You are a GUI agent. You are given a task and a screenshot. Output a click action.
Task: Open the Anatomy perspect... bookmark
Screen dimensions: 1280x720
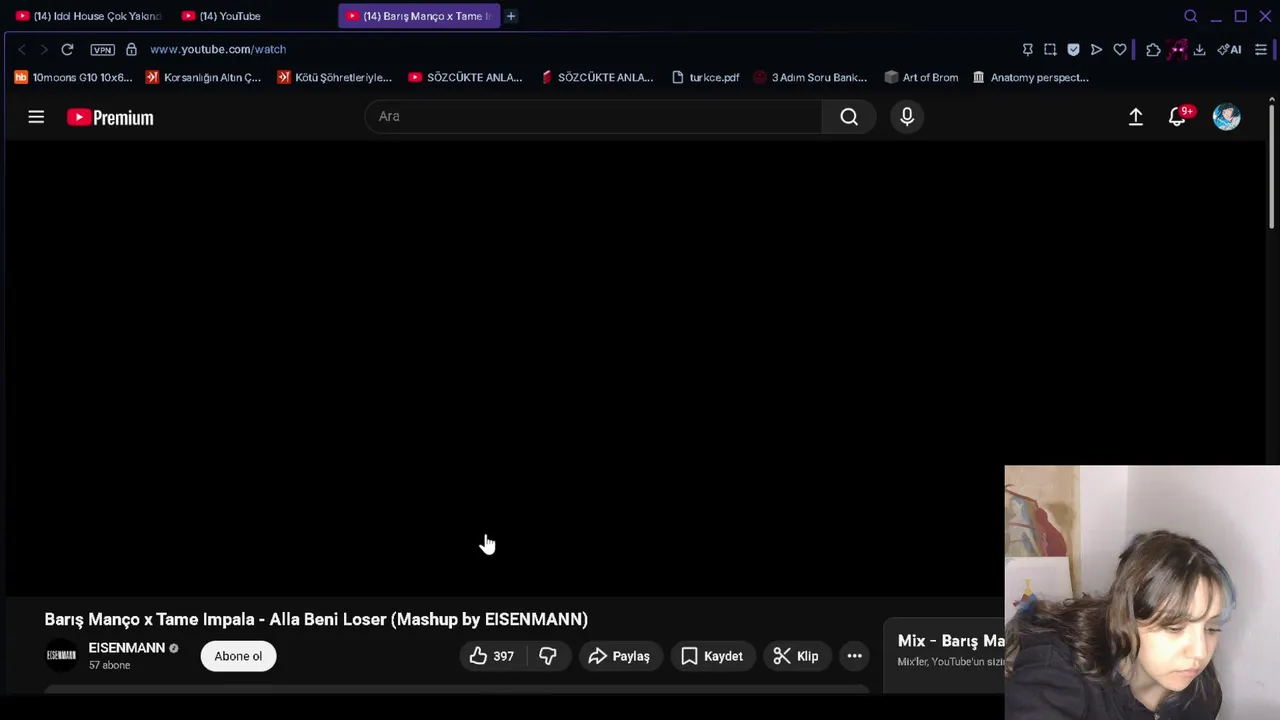(x=1030, y=77)
